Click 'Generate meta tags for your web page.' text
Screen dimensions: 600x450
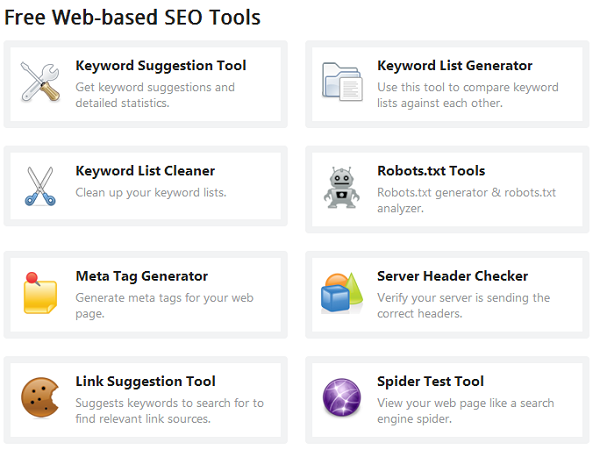pos(164,305)
